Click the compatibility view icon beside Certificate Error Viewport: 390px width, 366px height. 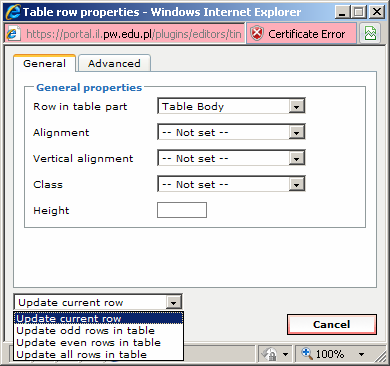pyautogui.click(x=370, y=33)
